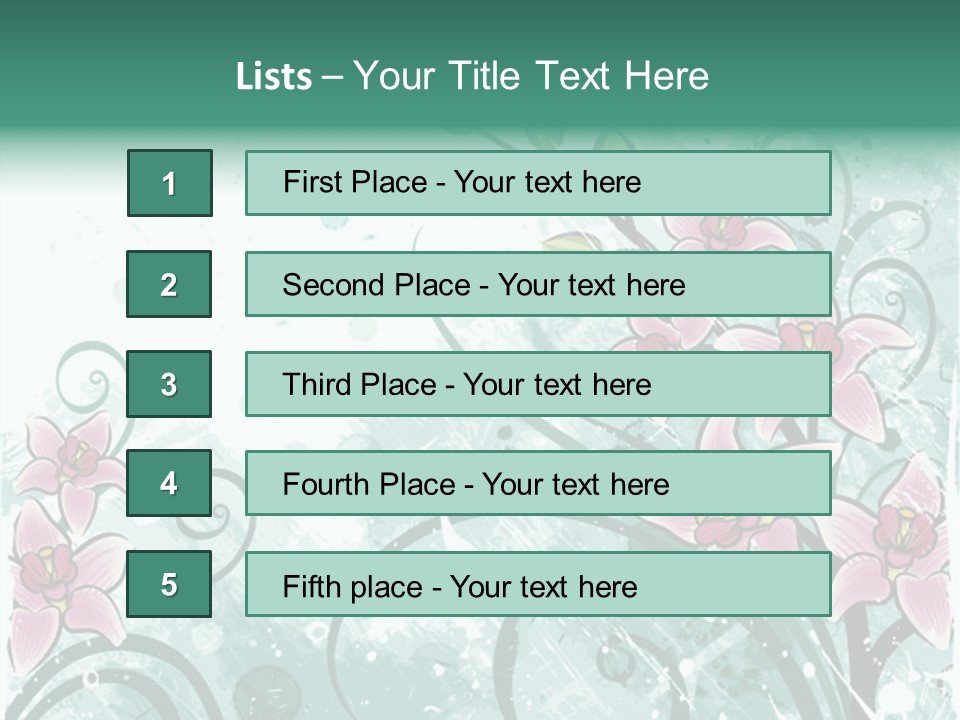Screen dimensions: 960x720
Task: Click the Second Place text bar
Action: click(538, 284)
